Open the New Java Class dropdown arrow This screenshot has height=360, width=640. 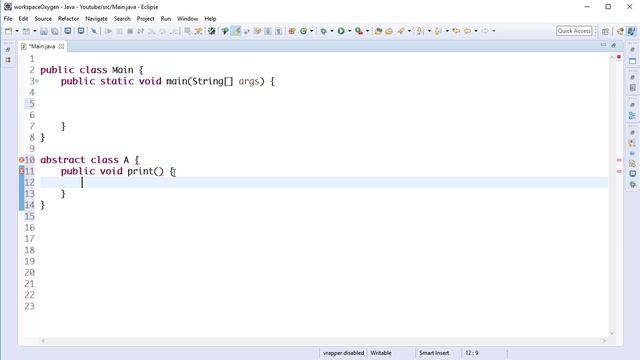(312, 31)
